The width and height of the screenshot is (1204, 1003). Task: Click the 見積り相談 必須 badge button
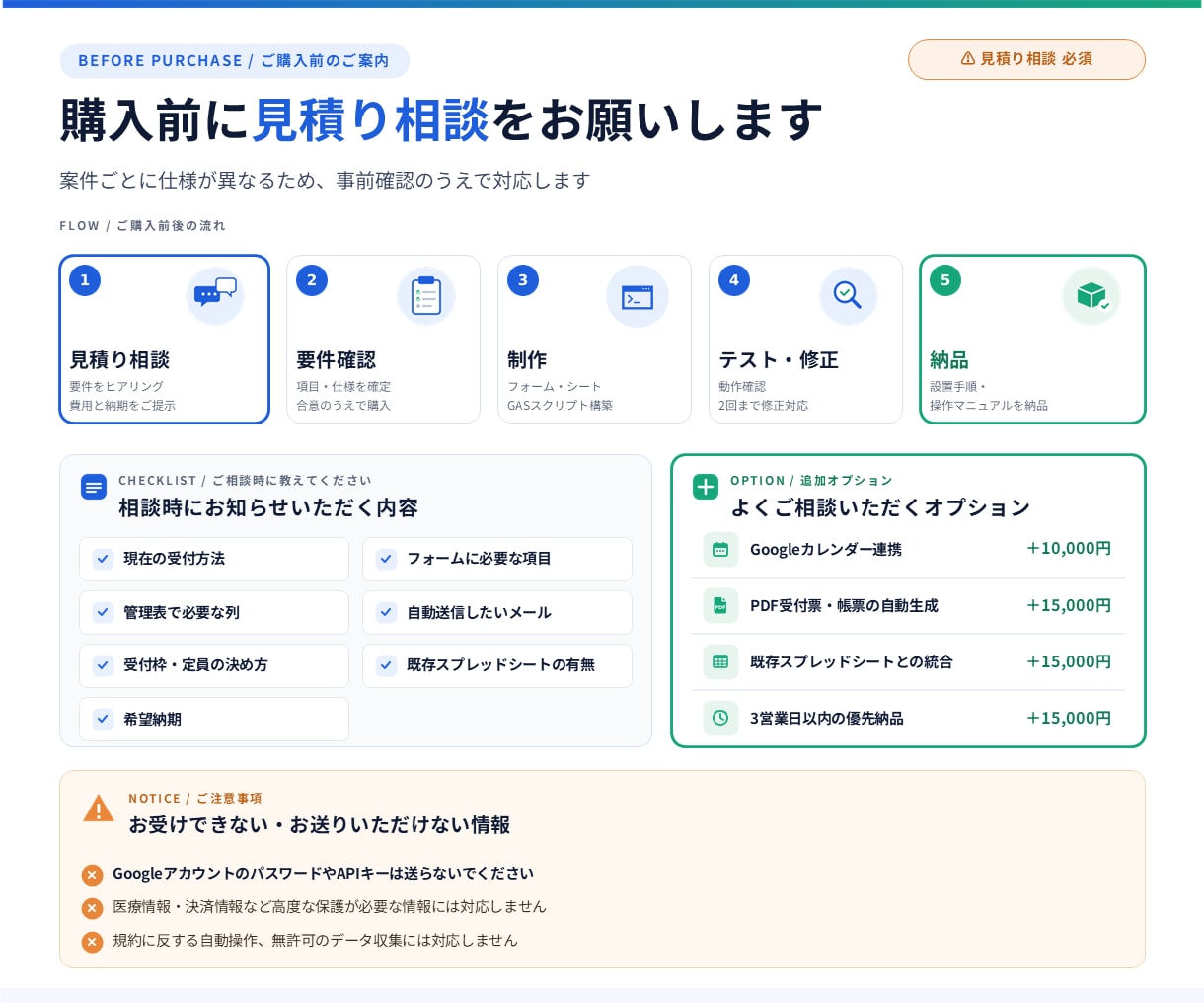click(x=1026, y=59)
